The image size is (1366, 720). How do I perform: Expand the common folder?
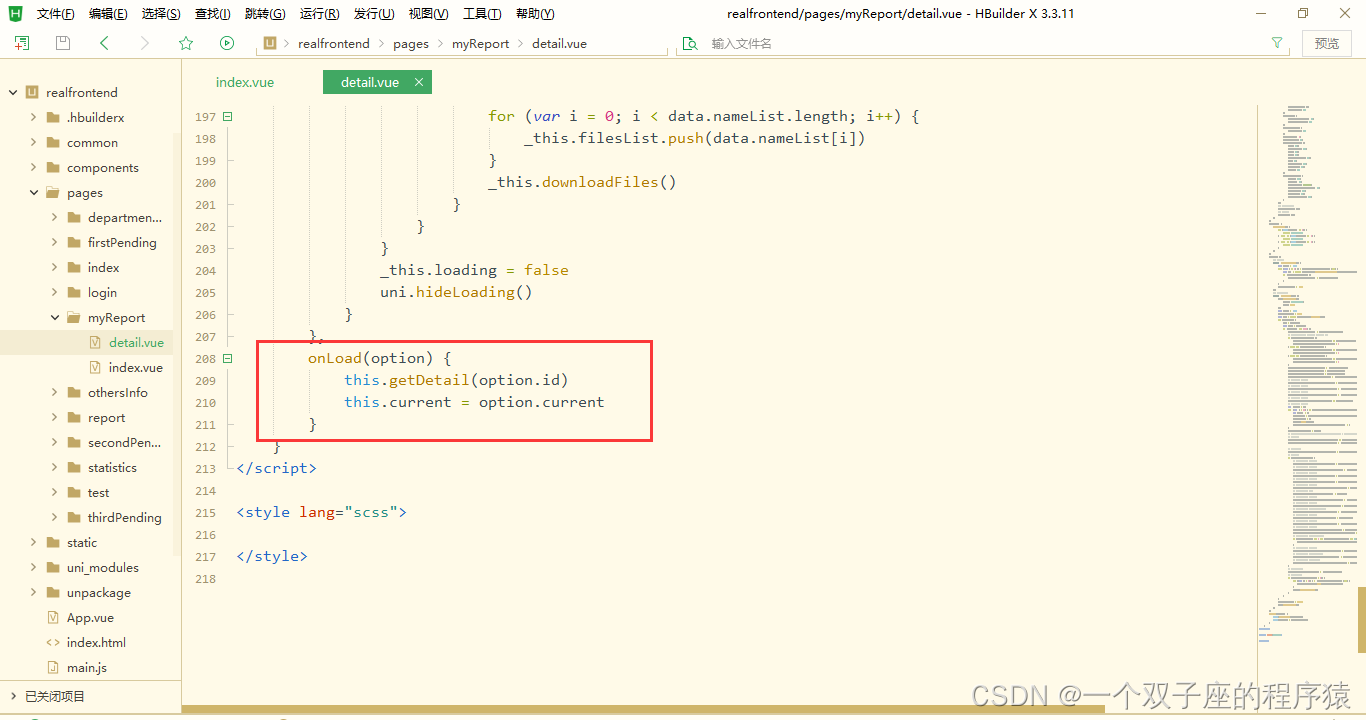[x=33, y=142]
